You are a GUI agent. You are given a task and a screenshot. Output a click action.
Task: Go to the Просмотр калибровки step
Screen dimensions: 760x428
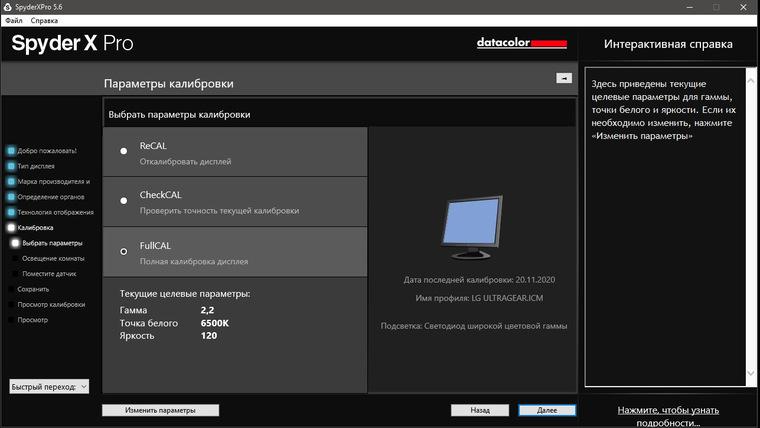coord(51,304)
